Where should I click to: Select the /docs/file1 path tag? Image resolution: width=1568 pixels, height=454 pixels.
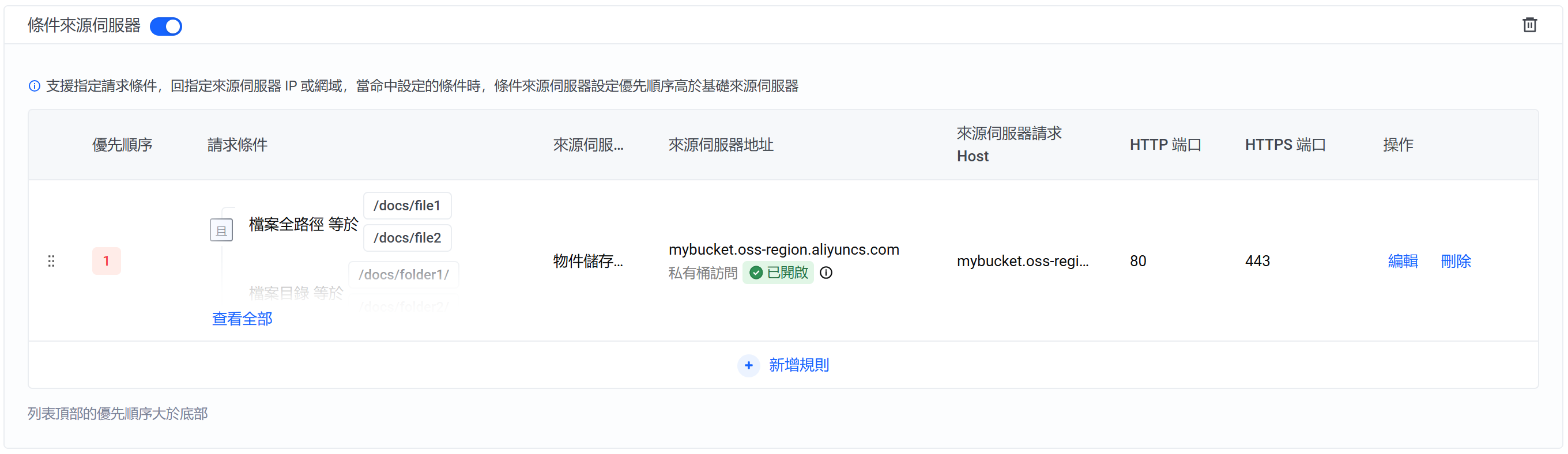click(x=406, y=206)
